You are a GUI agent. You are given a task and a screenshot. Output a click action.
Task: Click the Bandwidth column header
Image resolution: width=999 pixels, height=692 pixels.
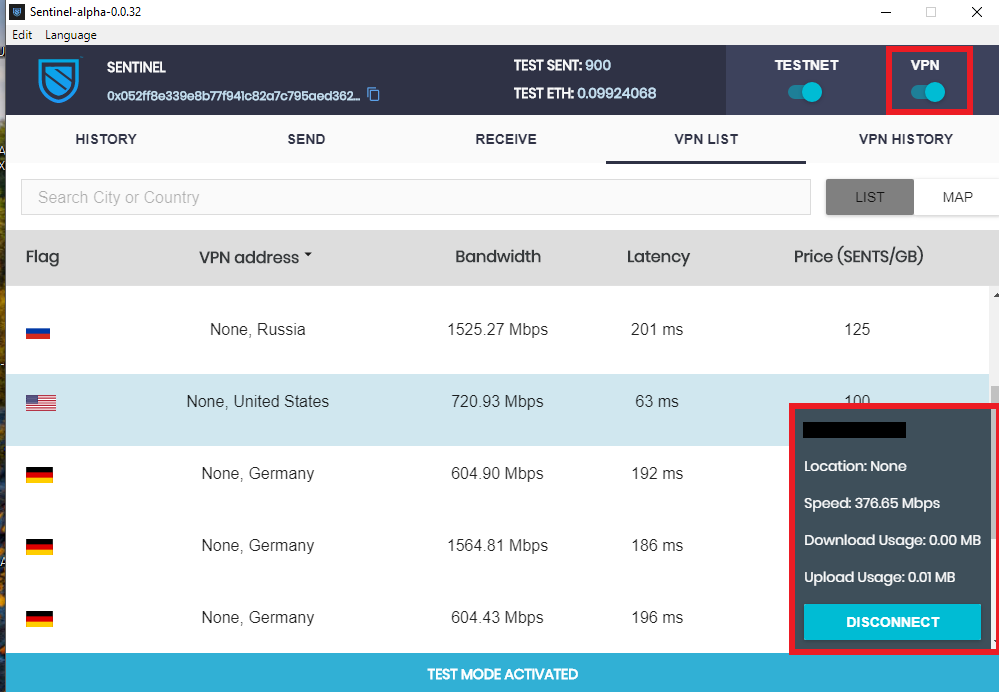tap(498, 256)
